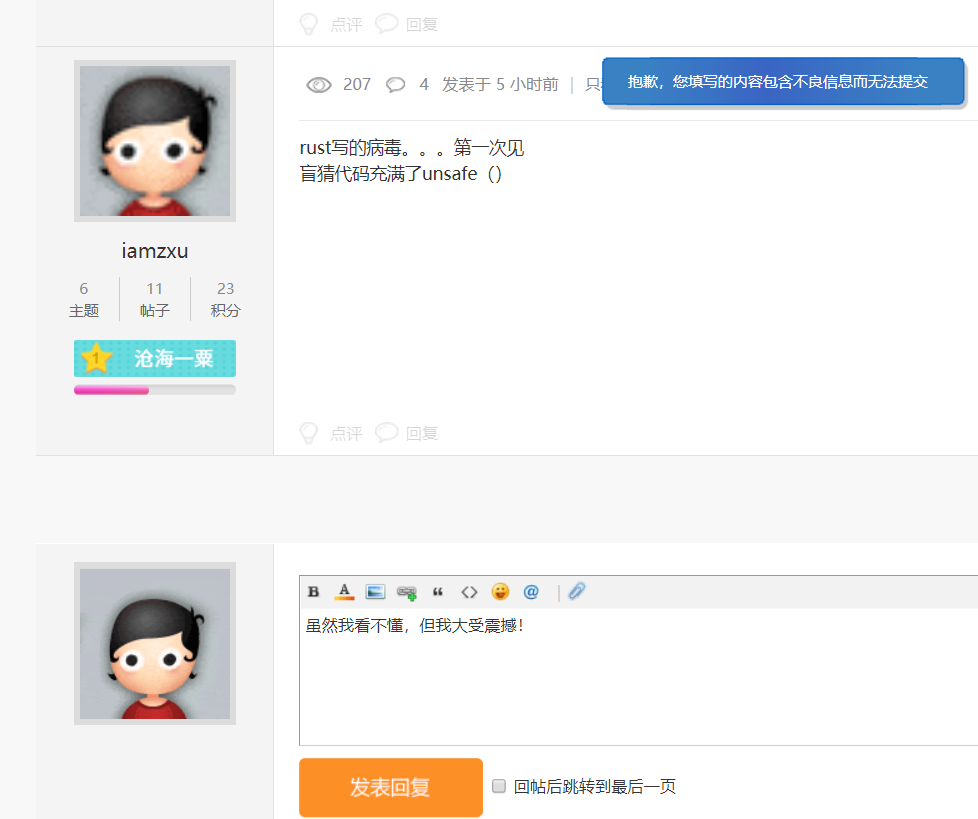The width and height of the screenshot is (978, 819).
Task: Enable 回帖后跳转到最后一页 checkbox
Action: click(498, 787)
